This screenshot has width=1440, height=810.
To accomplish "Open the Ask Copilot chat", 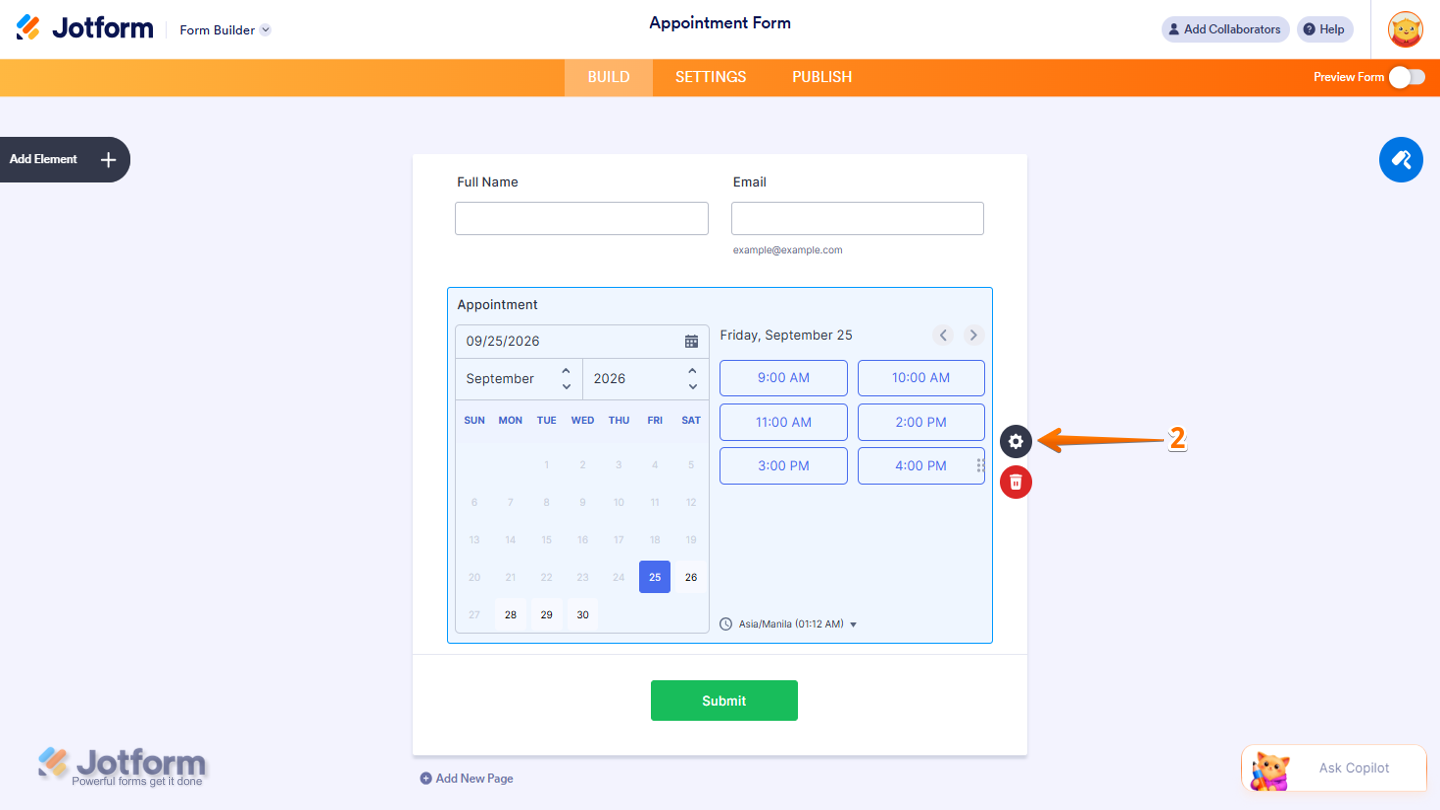I will [x=1334, y=768].
